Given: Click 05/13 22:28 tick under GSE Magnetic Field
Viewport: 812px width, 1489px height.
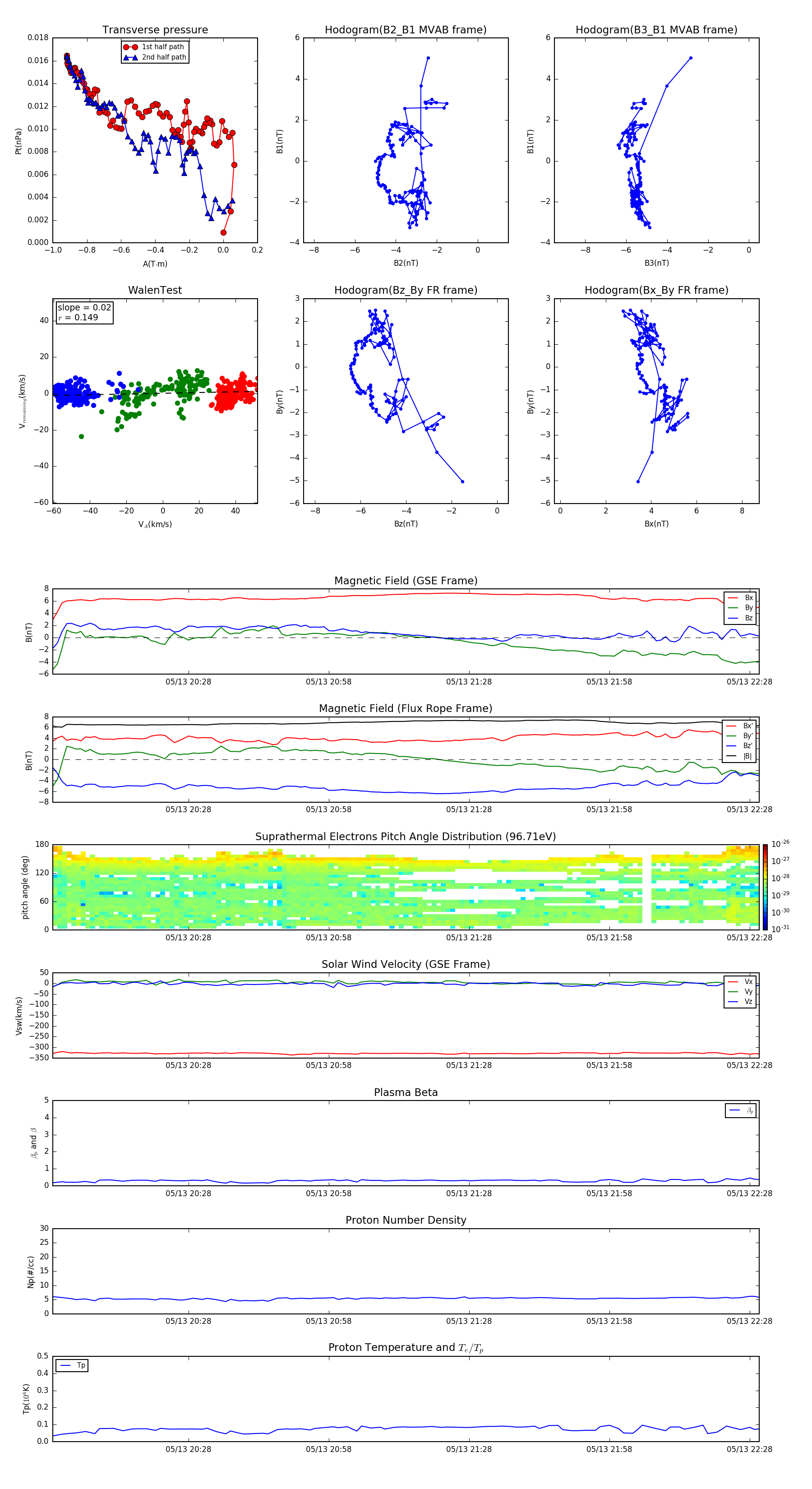Looking at the screenshot, I should pos(750,681).
